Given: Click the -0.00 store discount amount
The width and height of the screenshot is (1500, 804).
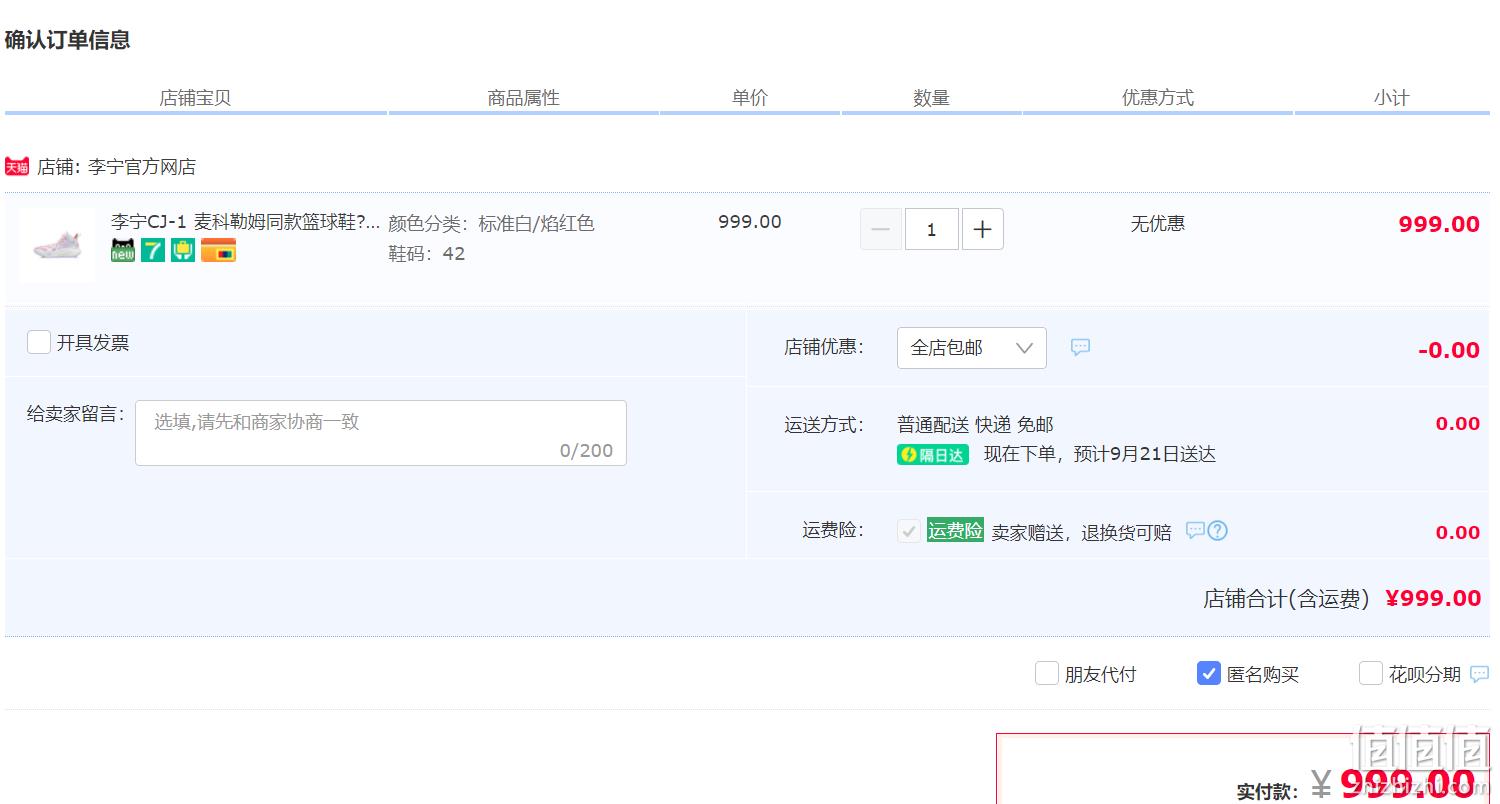Looking at the screenshot, I should pos(1449,350).
